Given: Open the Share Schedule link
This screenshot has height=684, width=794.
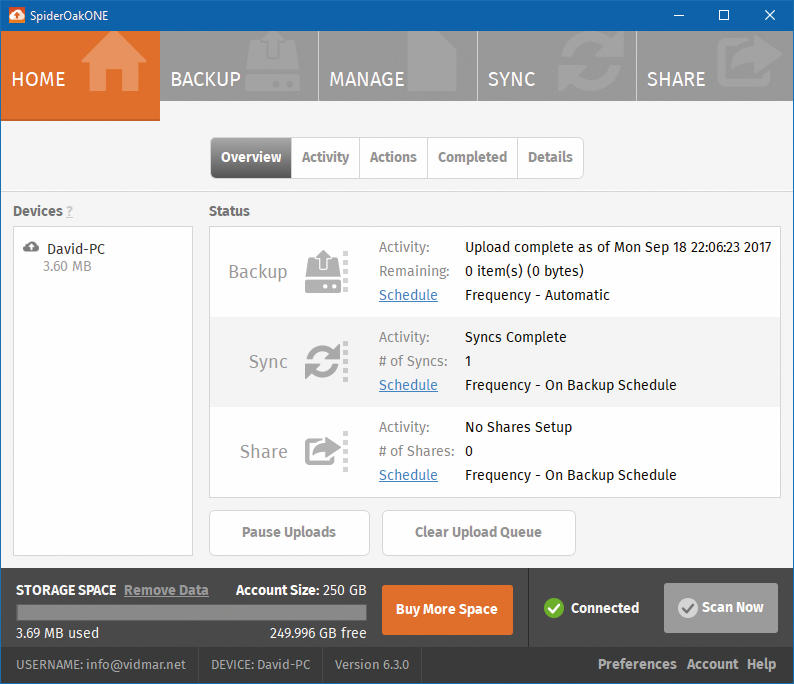Looking at the screenshot, I should [408, 475].
